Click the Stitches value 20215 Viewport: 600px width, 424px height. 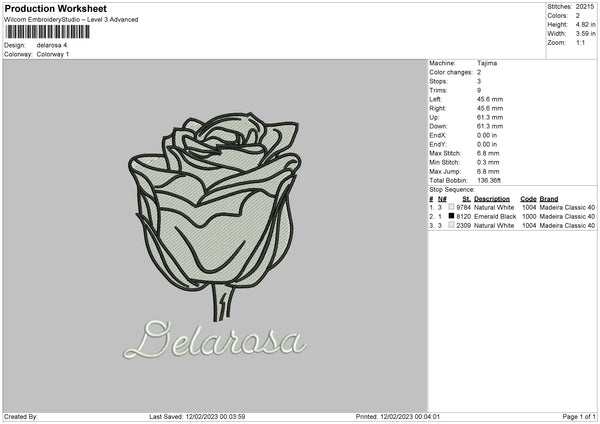tap(585, 7)
